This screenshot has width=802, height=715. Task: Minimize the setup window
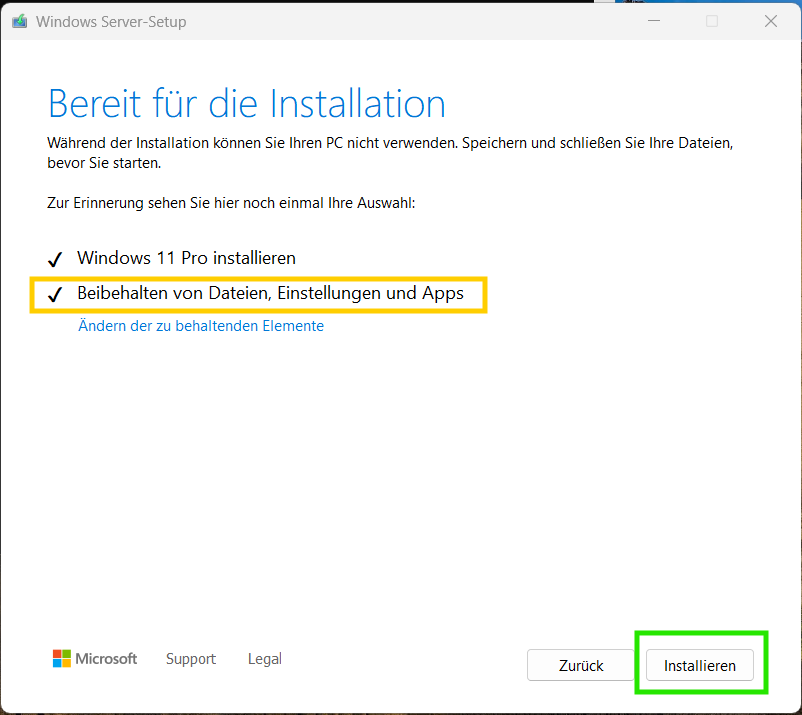(x=653, y=21)
